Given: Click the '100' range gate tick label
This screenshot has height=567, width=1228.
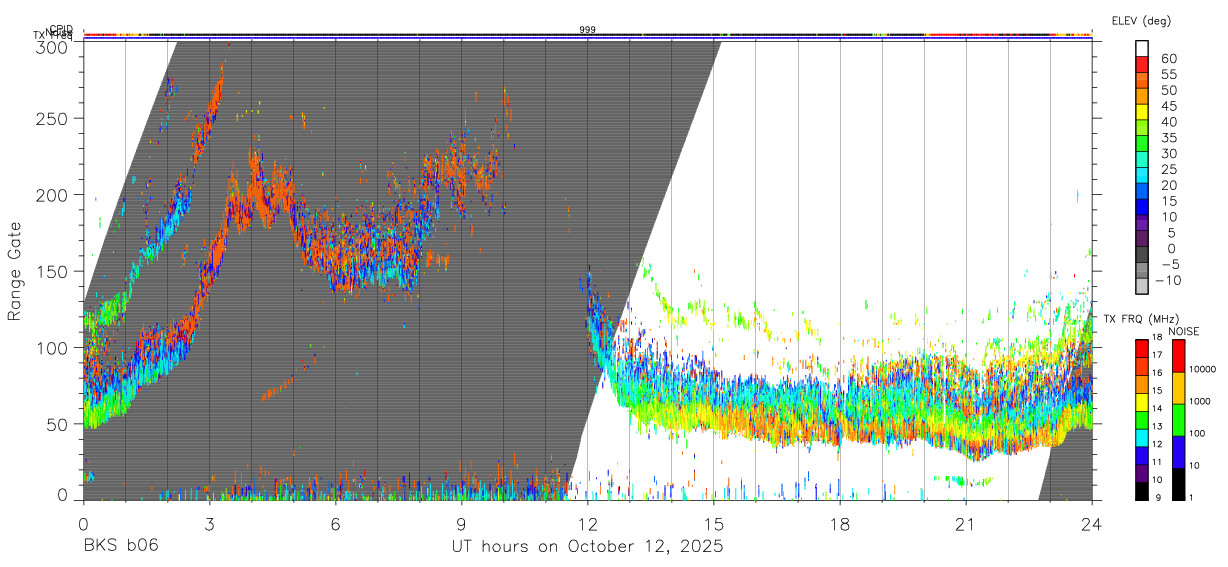Looking at the screenshot, I should (52, 347).
